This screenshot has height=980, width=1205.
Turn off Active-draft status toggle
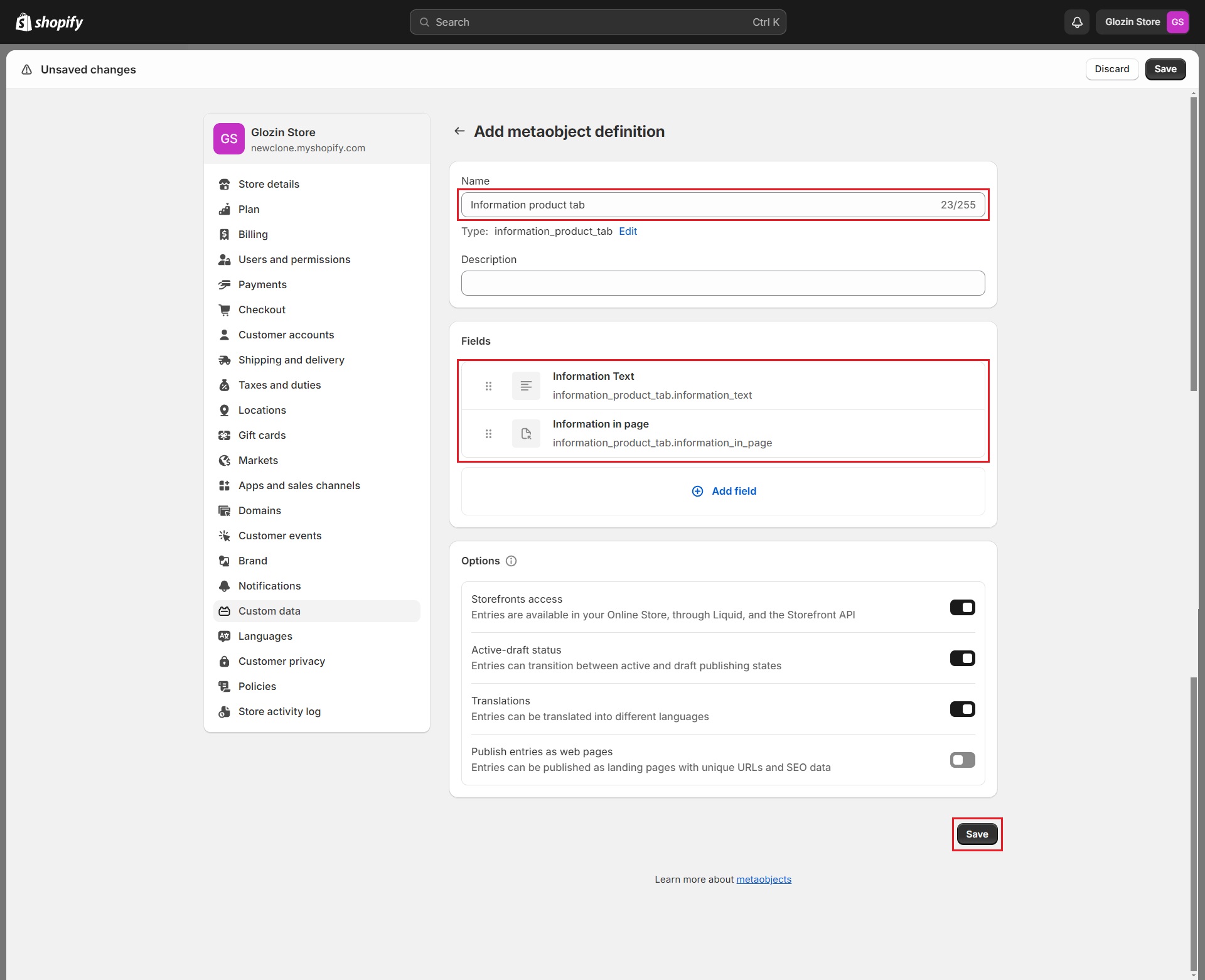click(x=962, y=658)
